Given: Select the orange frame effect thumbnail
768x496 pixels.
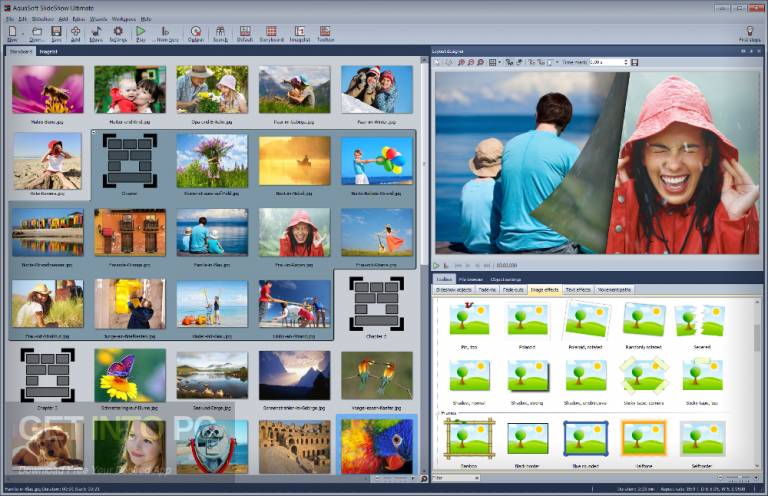Looking at the screenshot, I should [644, 439].
